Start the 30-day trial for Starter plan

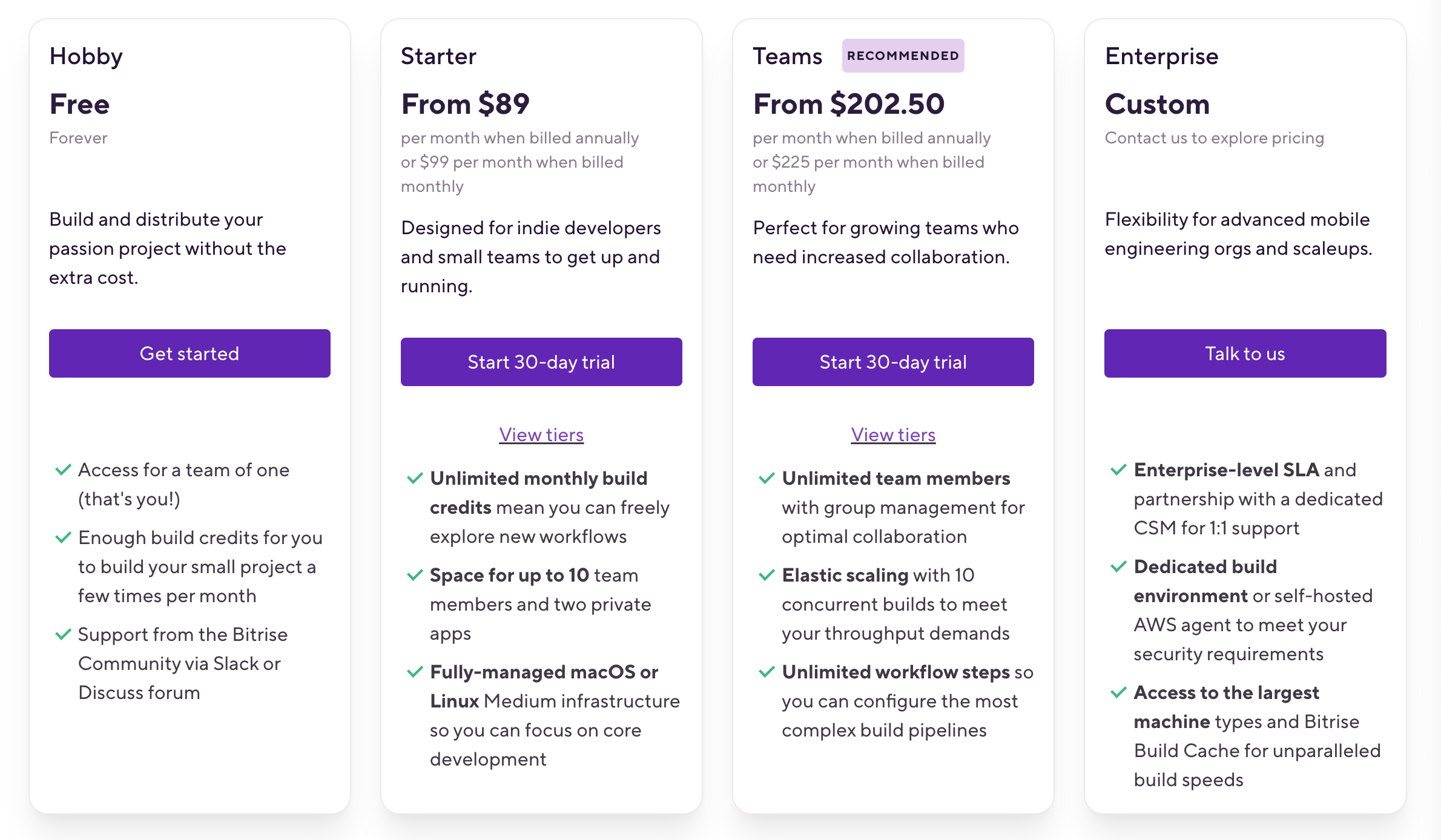541,362
